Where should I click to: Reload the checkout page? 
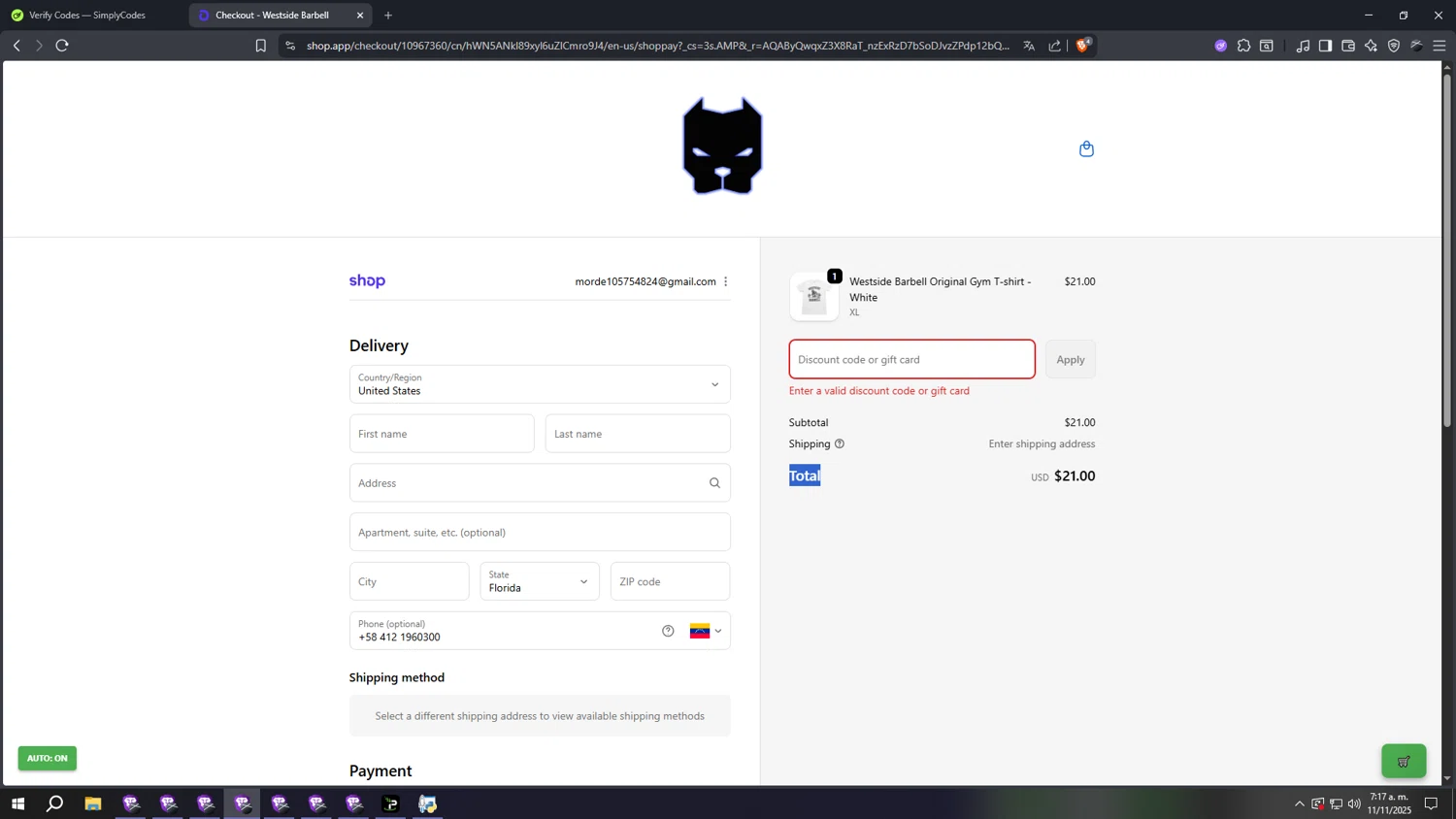[x=62, y=46]
